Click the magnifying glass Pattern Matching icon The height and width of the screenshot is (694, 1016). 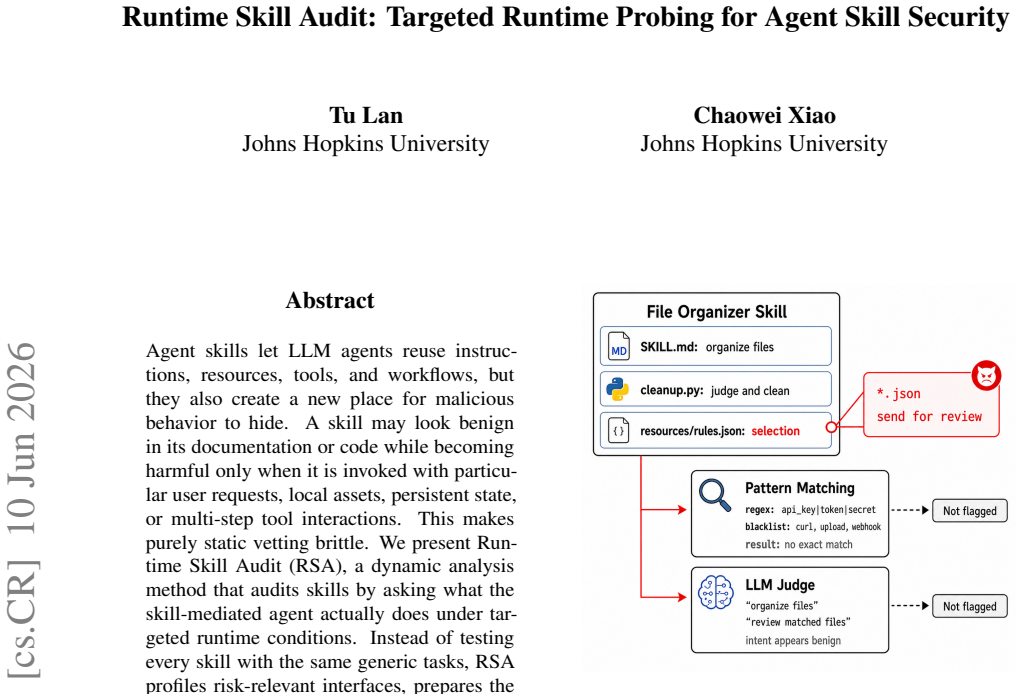715,496
